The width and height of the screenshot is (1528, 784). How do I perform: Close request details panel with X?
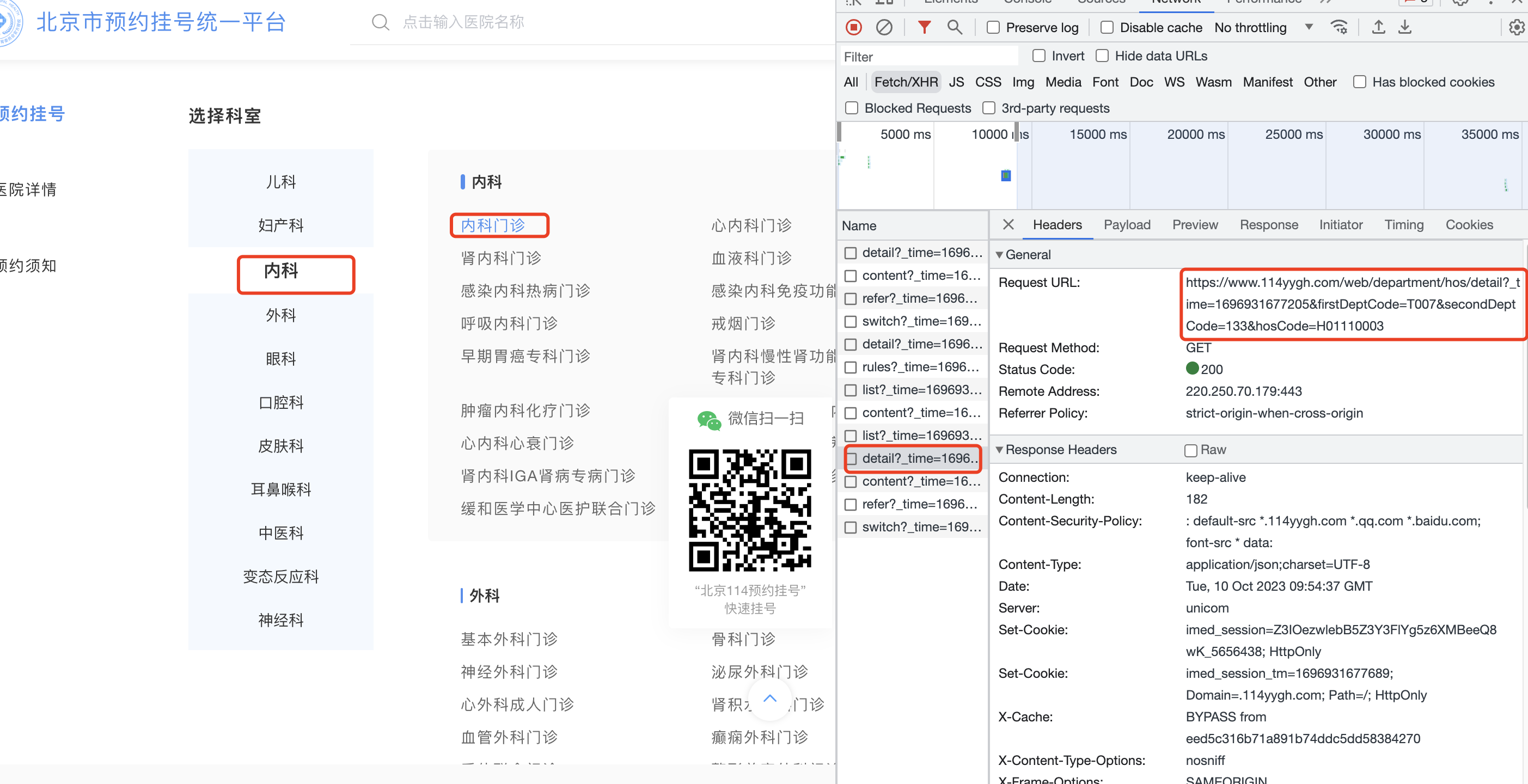(x=1008, y=224)
